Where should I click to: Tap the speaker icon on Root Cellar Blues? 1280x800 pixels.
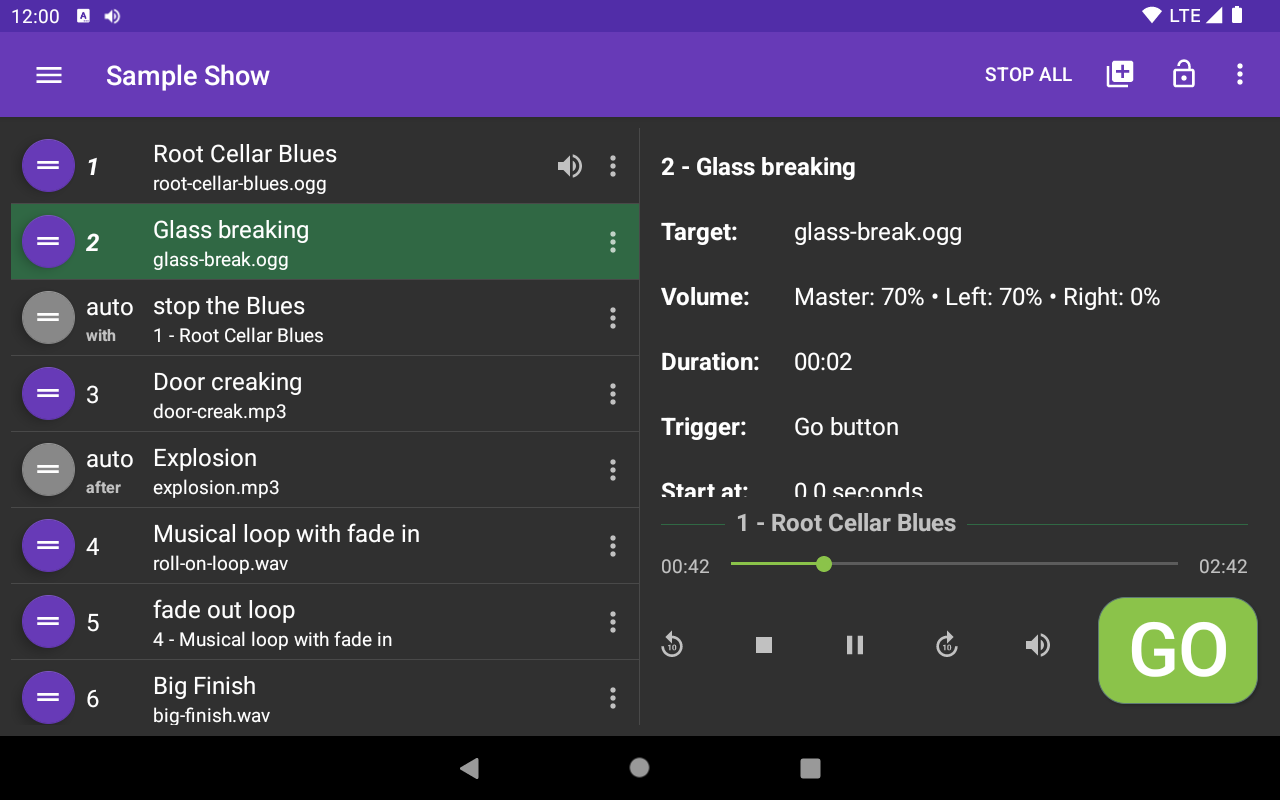tap(570, 166)
